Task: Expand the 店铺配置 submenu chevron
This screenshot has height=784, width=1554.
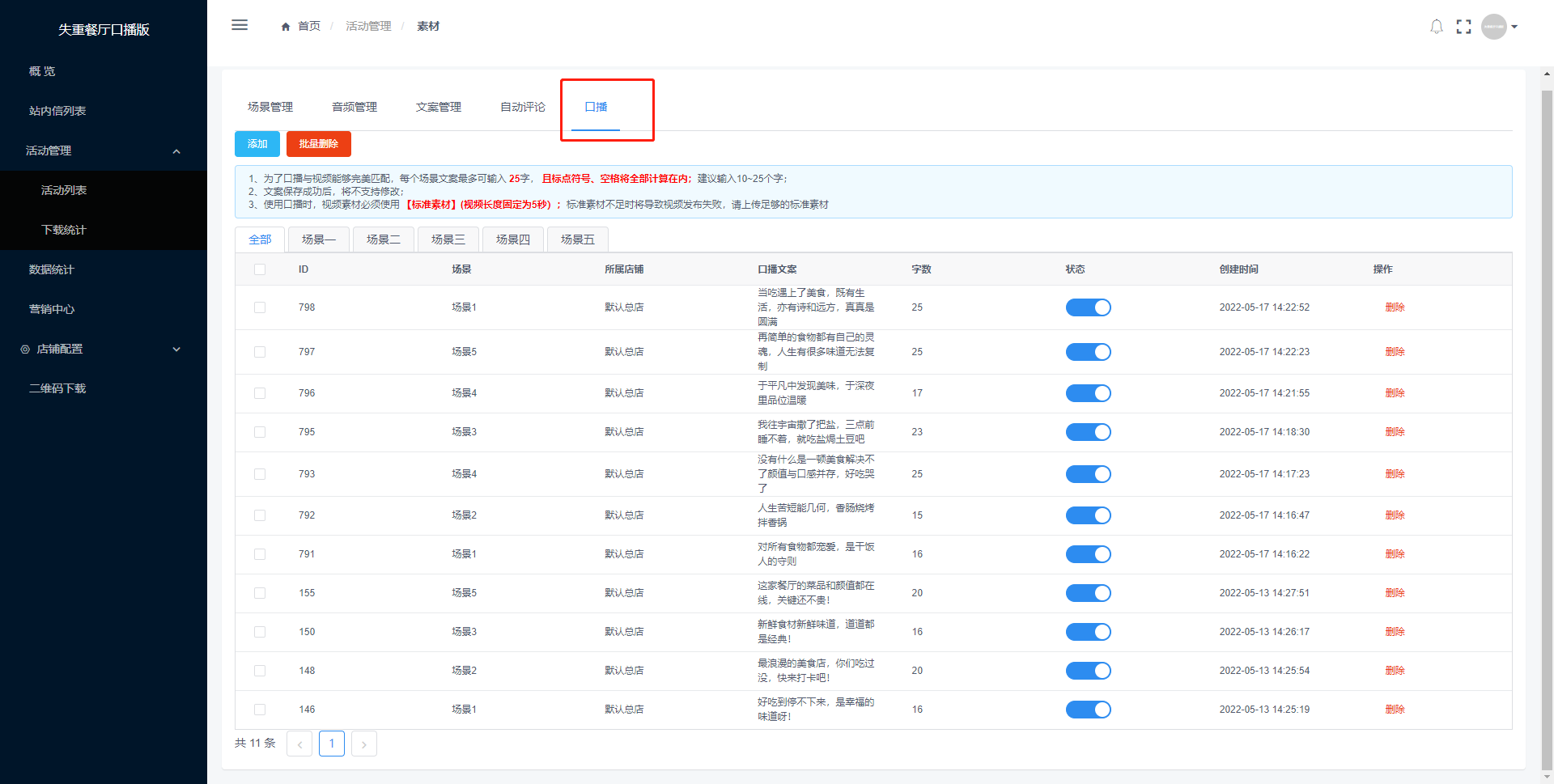Action: [176, 350]
